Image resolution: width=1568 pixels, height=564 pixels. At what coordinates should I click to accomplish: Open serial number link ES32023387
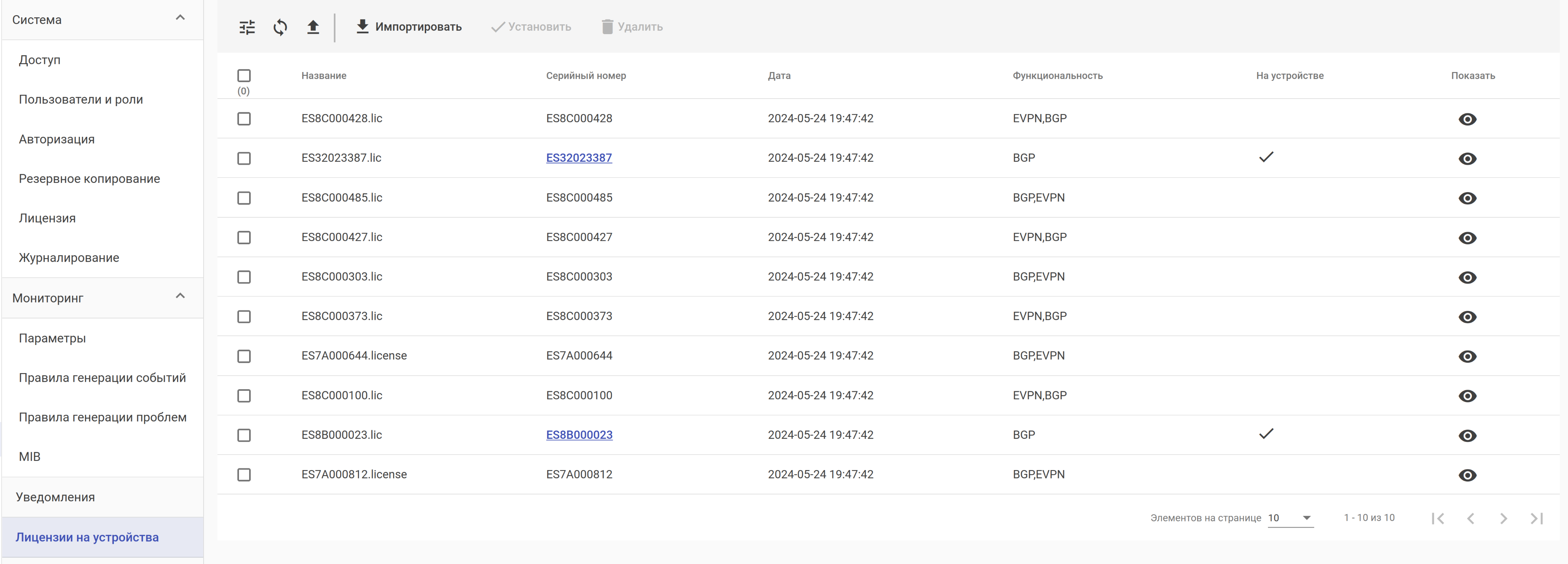(579, 158)
